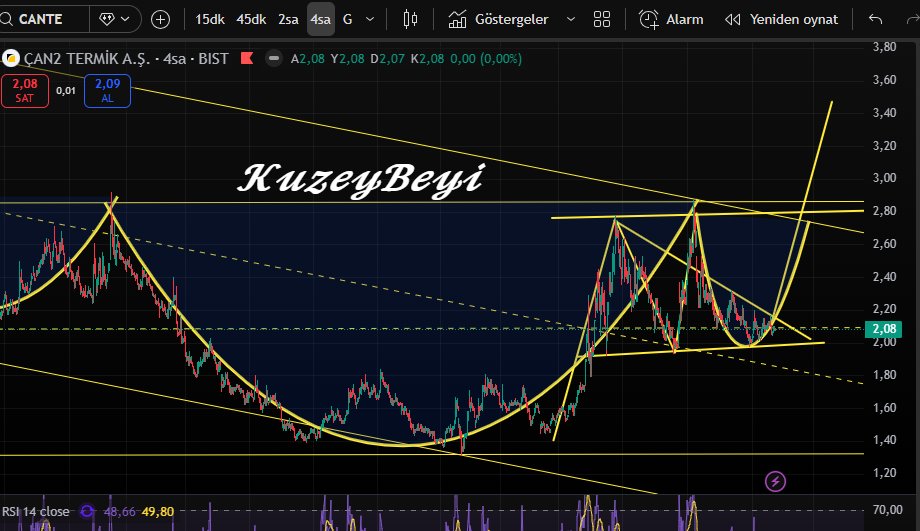Expand the timeframe interval dropdown

370,19
